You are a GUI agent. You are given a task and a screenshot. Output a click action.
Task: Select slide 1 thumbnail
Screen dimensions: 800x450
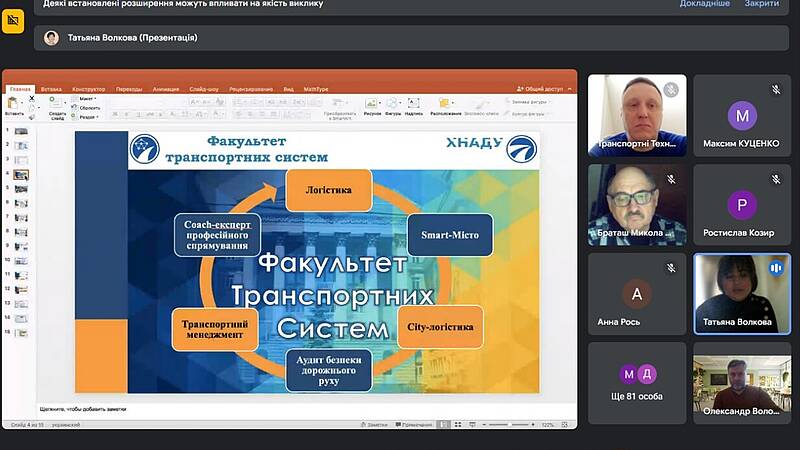[21, 132]
